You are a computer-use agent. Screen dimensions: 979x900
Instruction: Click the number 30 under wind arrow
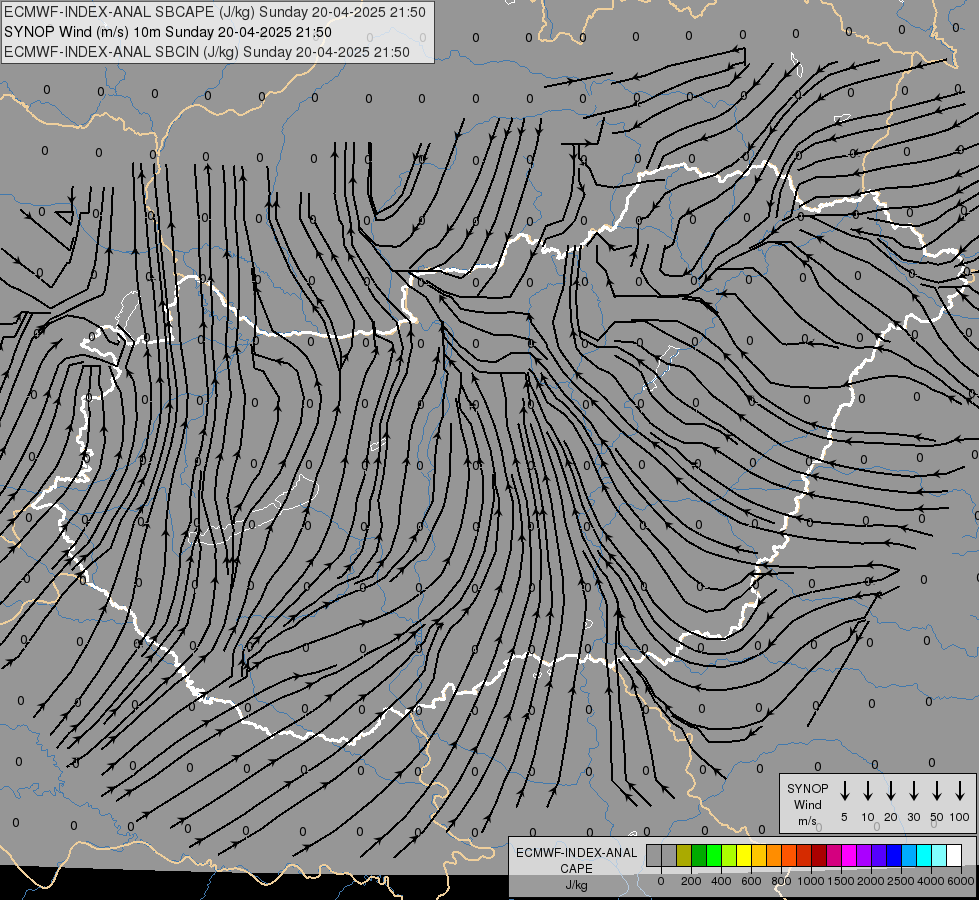coord(913,817)
